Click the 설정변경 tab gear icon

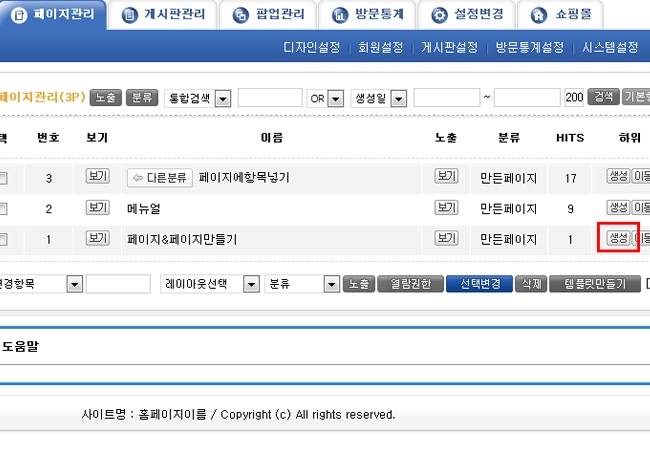coord(439,15)
